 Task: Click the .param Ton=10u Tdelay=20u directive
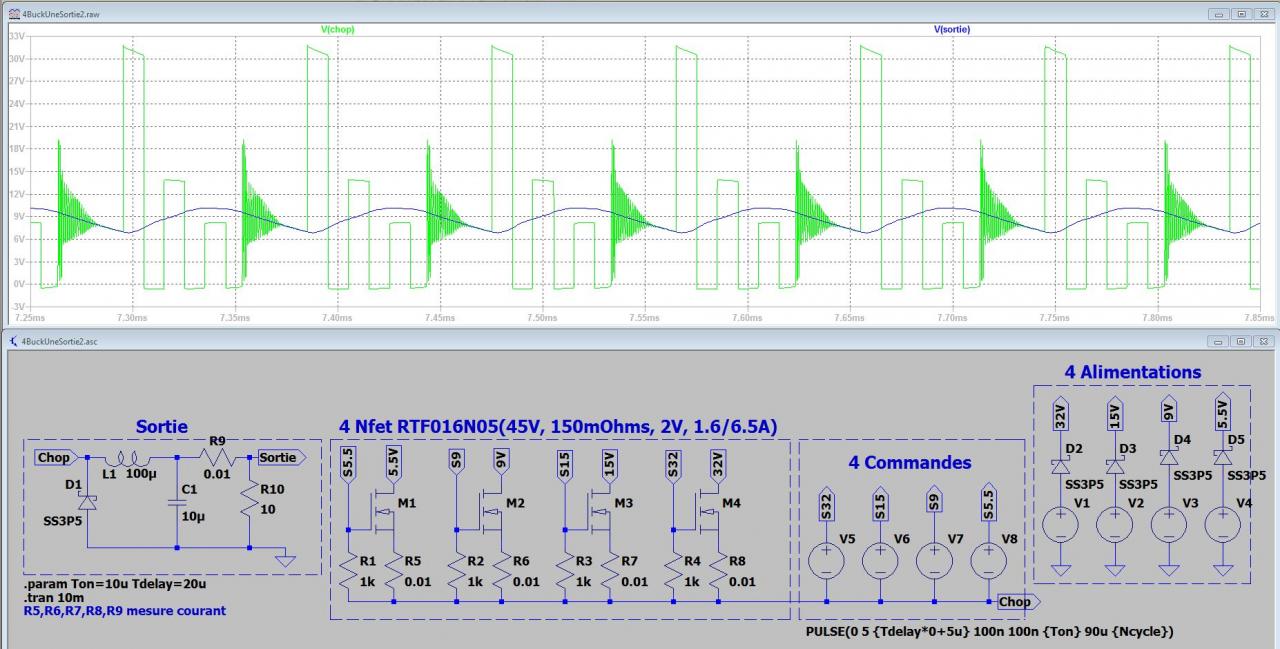pos(114,585)
